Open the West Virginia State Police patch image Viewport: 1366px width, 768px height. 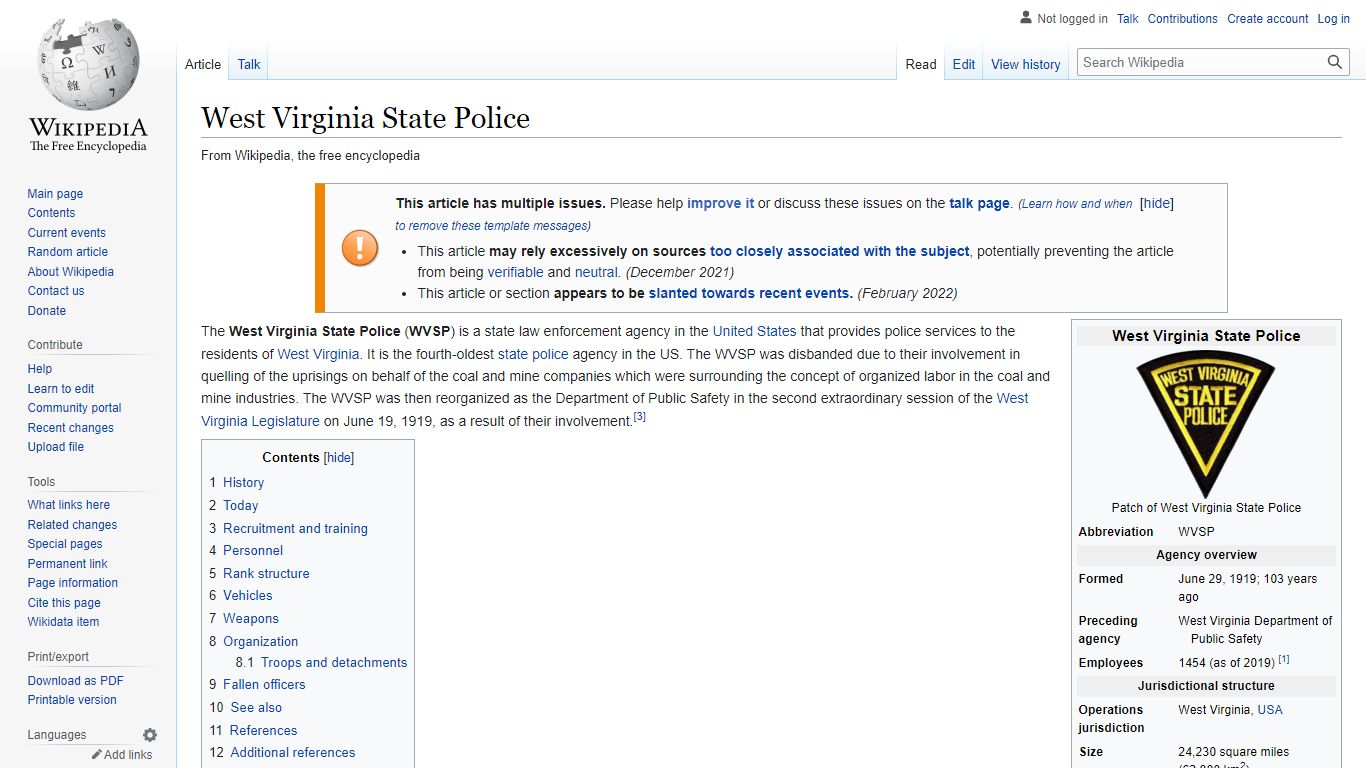click(1206, 424)
